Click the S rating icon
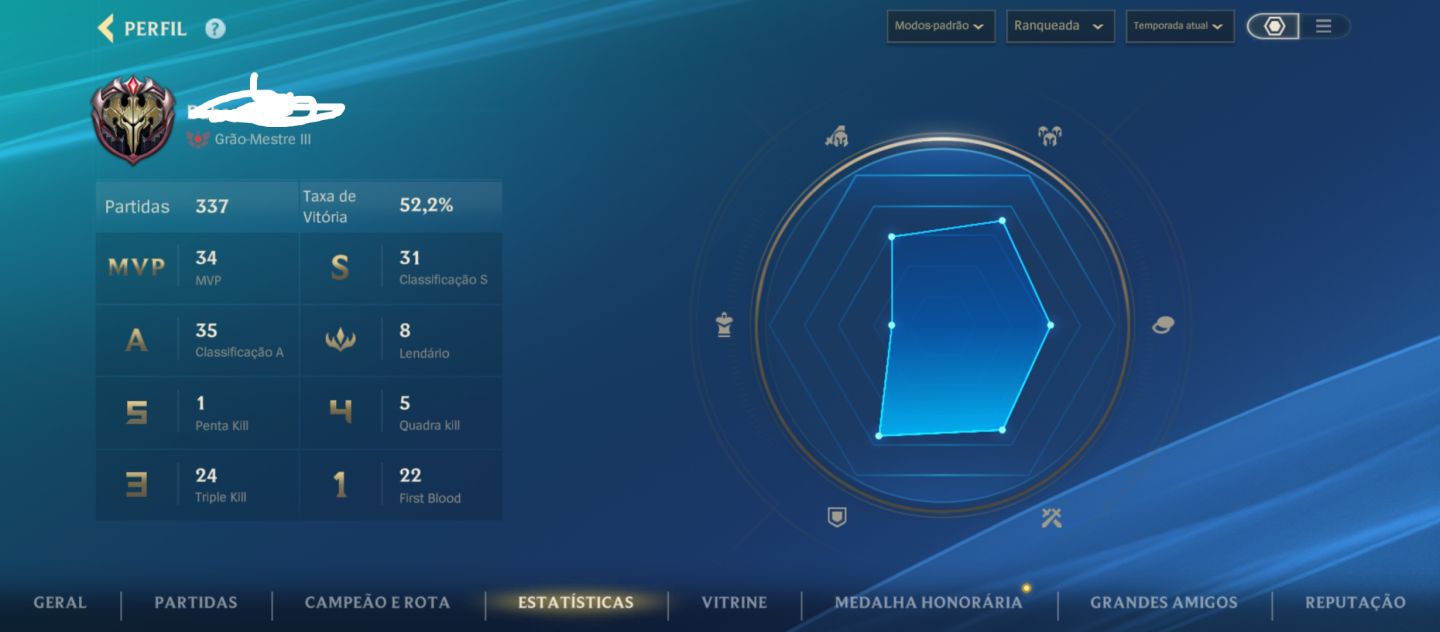The image size is (1440, 632). (x=340, y=268)
